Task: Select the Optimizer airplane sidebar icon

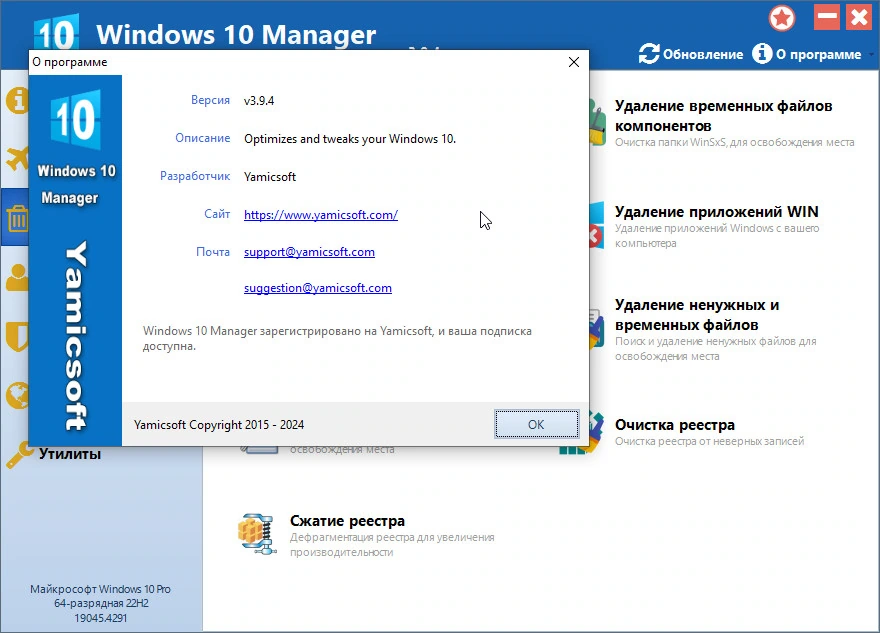Action: tap(17, 158)
